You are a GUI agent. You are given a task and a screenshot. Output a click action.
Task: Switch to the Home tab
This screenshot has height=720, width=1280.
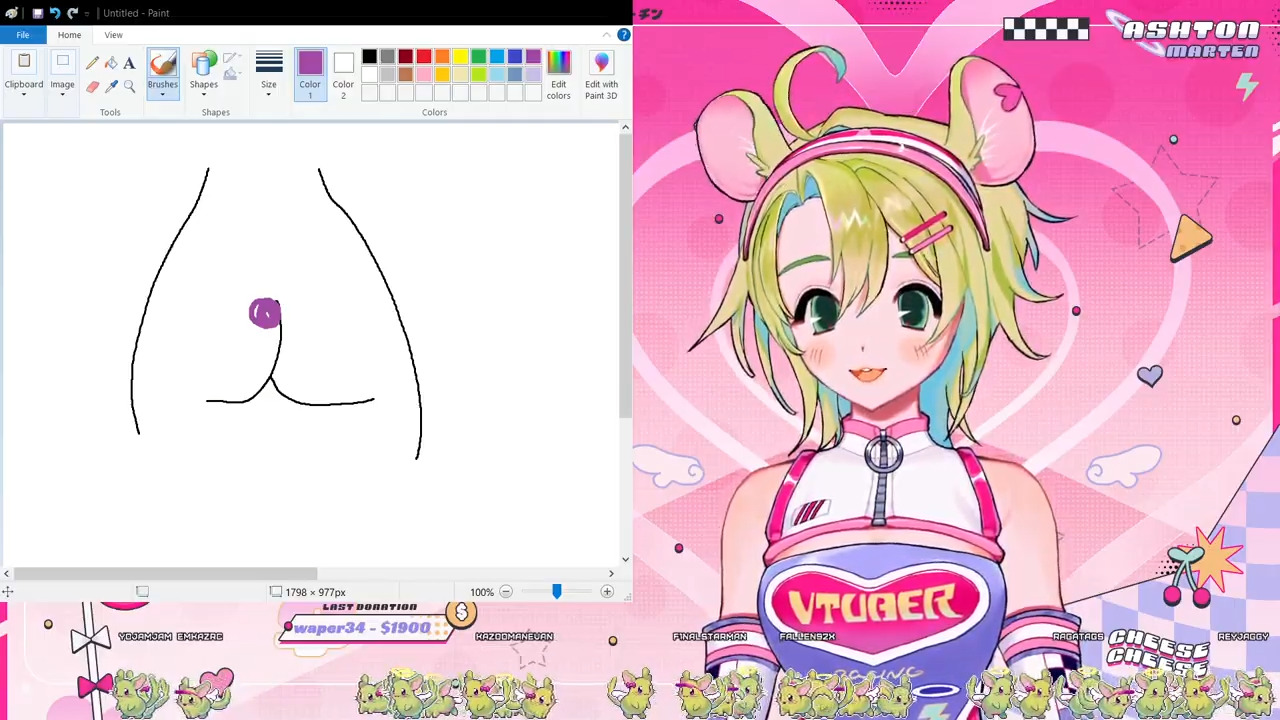coord(69,35)
